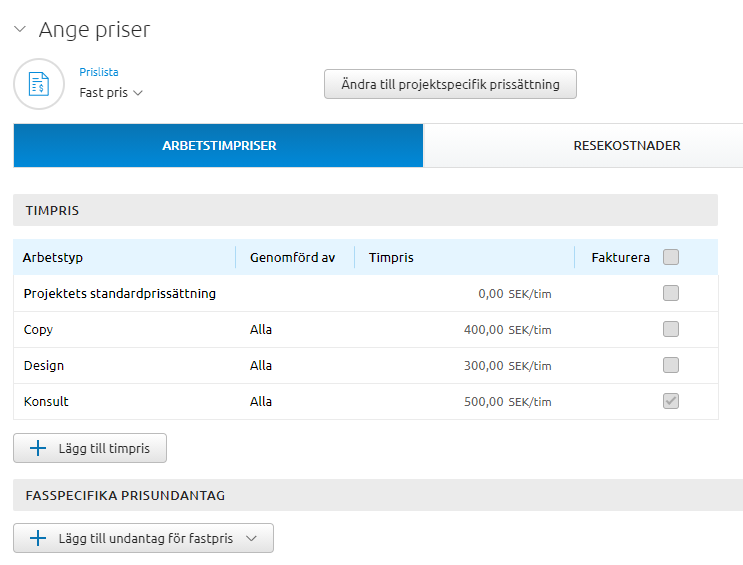Click the Copy hourly price 400,00 value
743x565 pixels.
click(484, 329)
